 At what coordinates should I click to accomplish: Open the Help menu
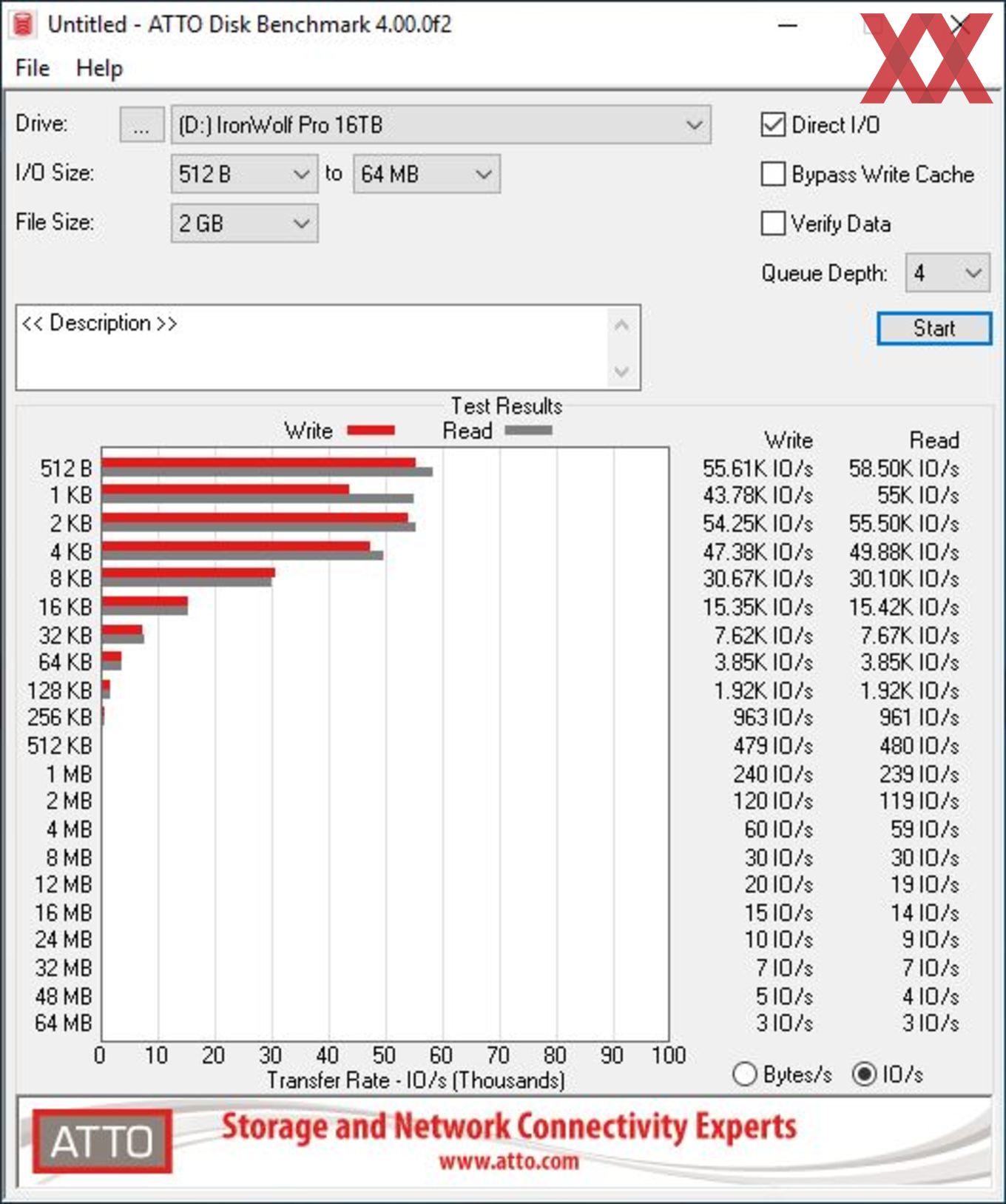tap(99, 68)
